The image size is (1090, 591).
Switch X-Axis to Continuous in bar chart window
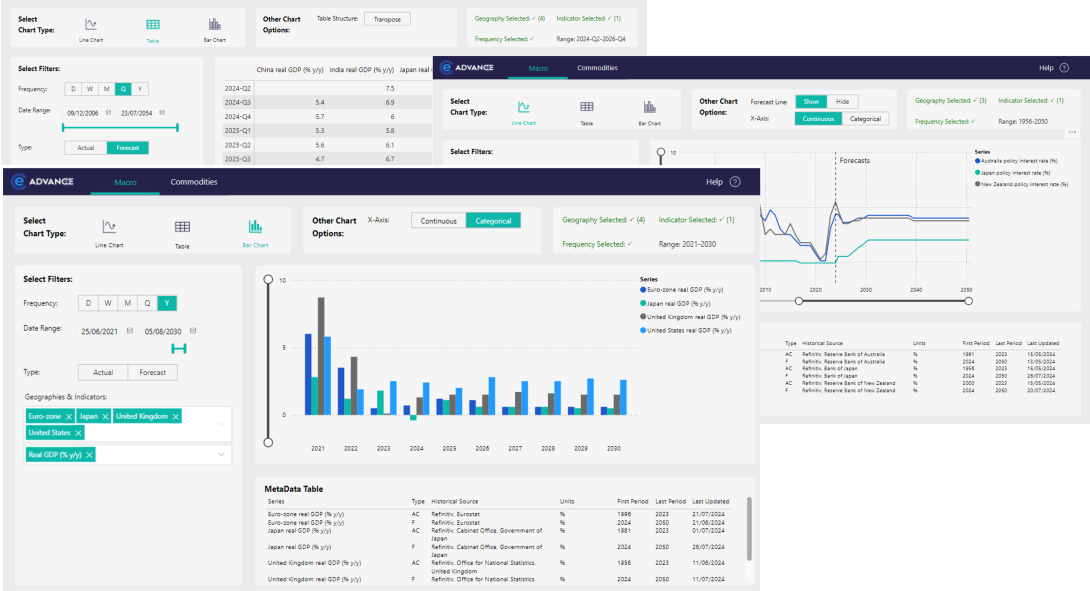pos(438,221)
